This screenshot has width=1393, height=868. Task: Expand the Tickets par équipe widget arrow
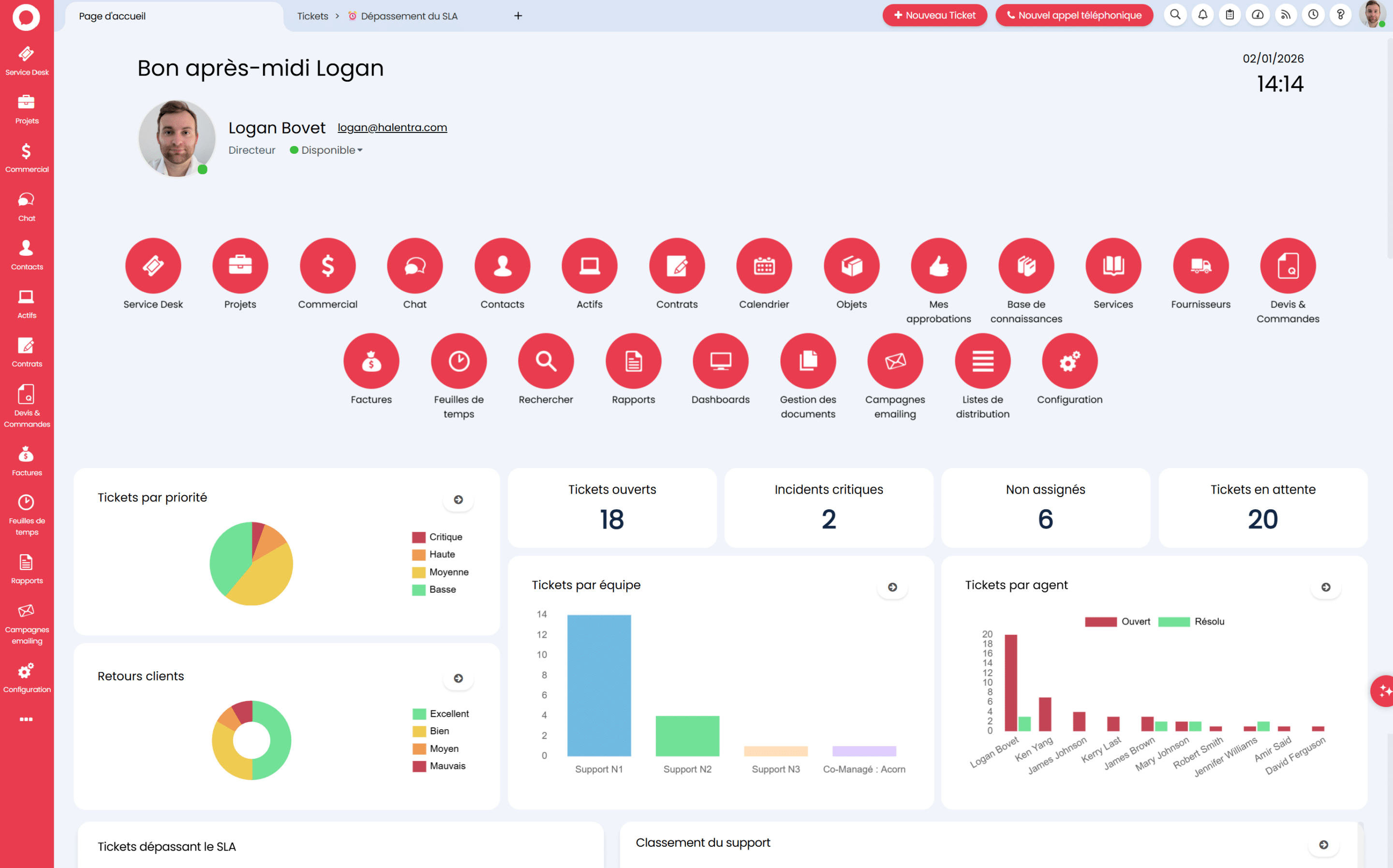(x=892, y=587)
